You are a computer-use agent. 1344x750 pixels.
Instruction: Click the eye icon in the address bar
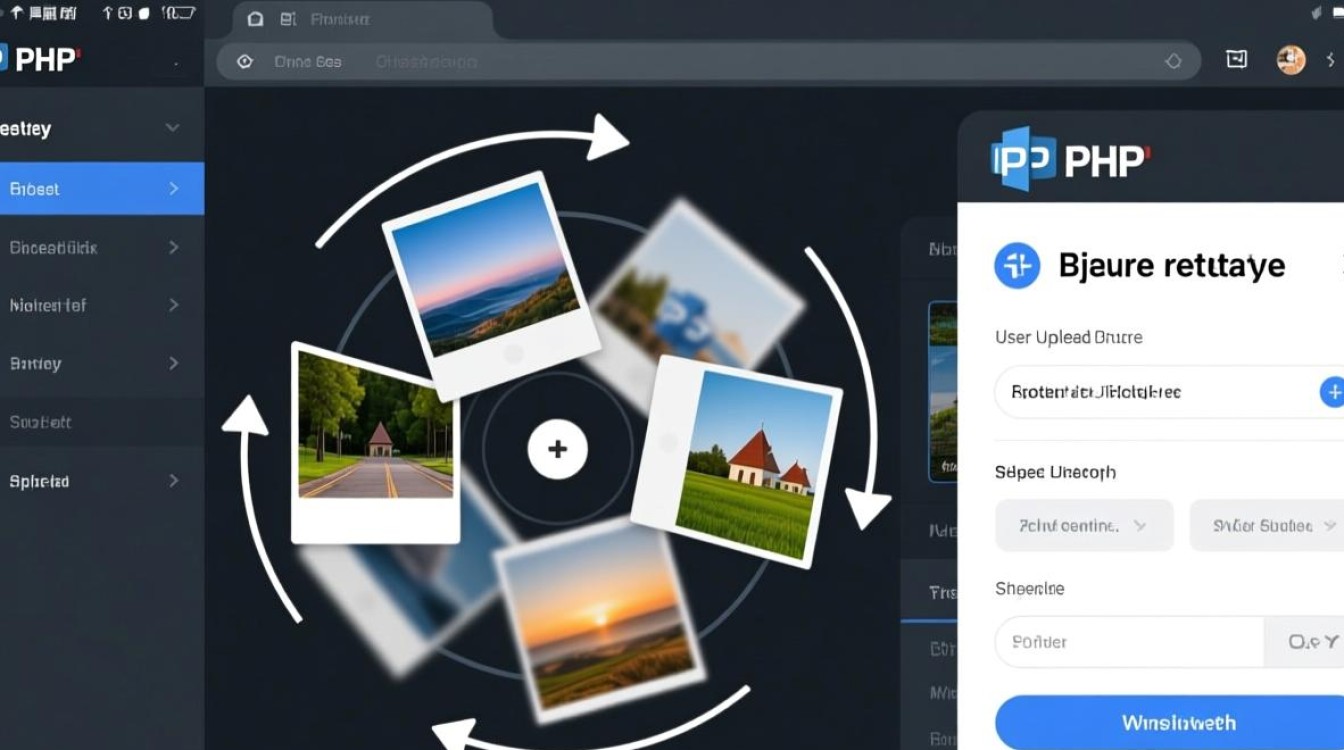tap(245, 62)
